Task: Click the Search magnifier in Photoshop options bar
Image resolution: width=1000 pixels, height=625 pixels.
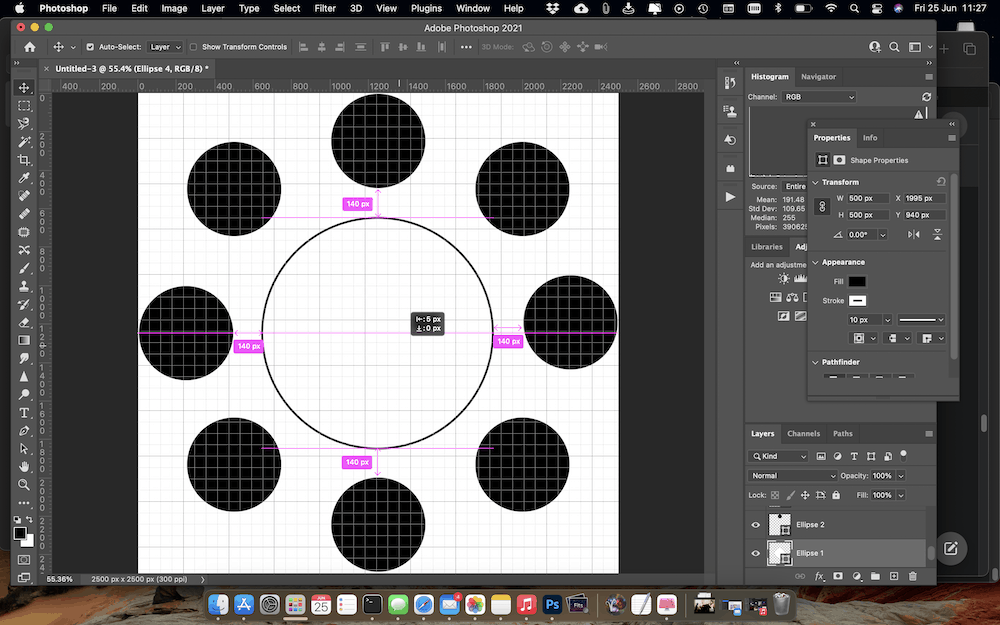Action: (x=894, y=47)
